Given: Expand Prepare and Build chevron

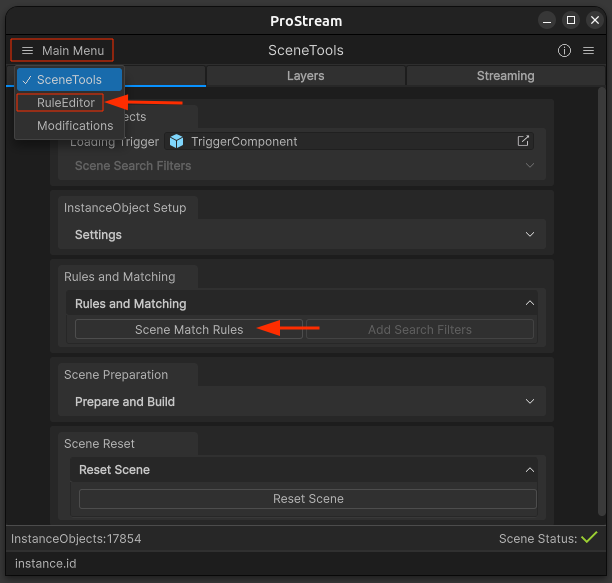Looking at the screenshot, I should (x=530, y=401).
